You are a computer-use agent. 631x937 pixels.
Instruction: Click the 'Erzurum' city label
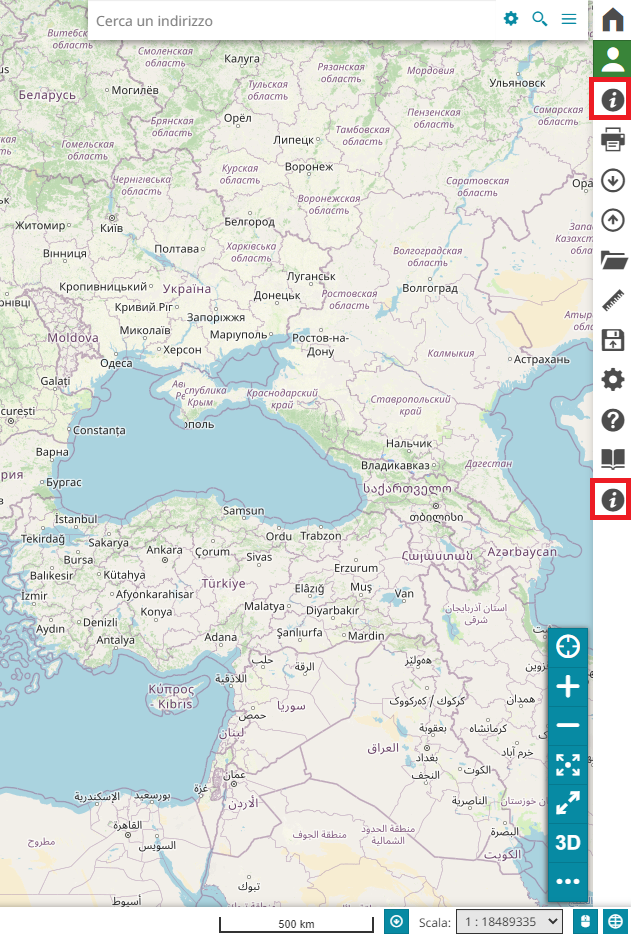point(356,568)
